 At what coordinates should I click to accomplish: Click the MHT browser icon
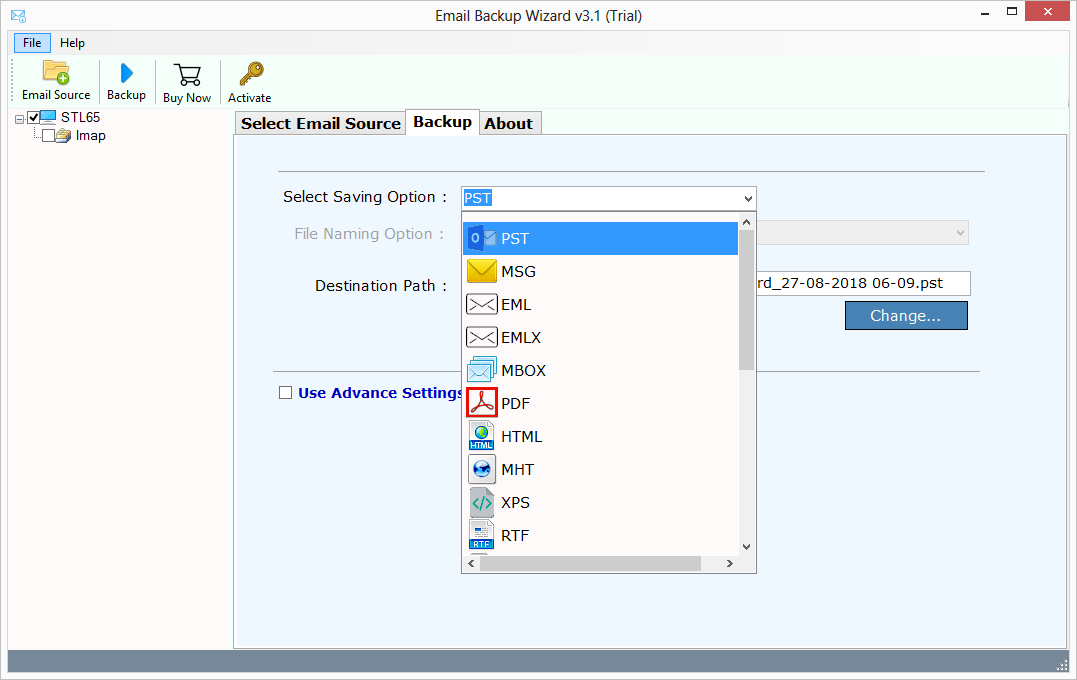tap(481, 469)
